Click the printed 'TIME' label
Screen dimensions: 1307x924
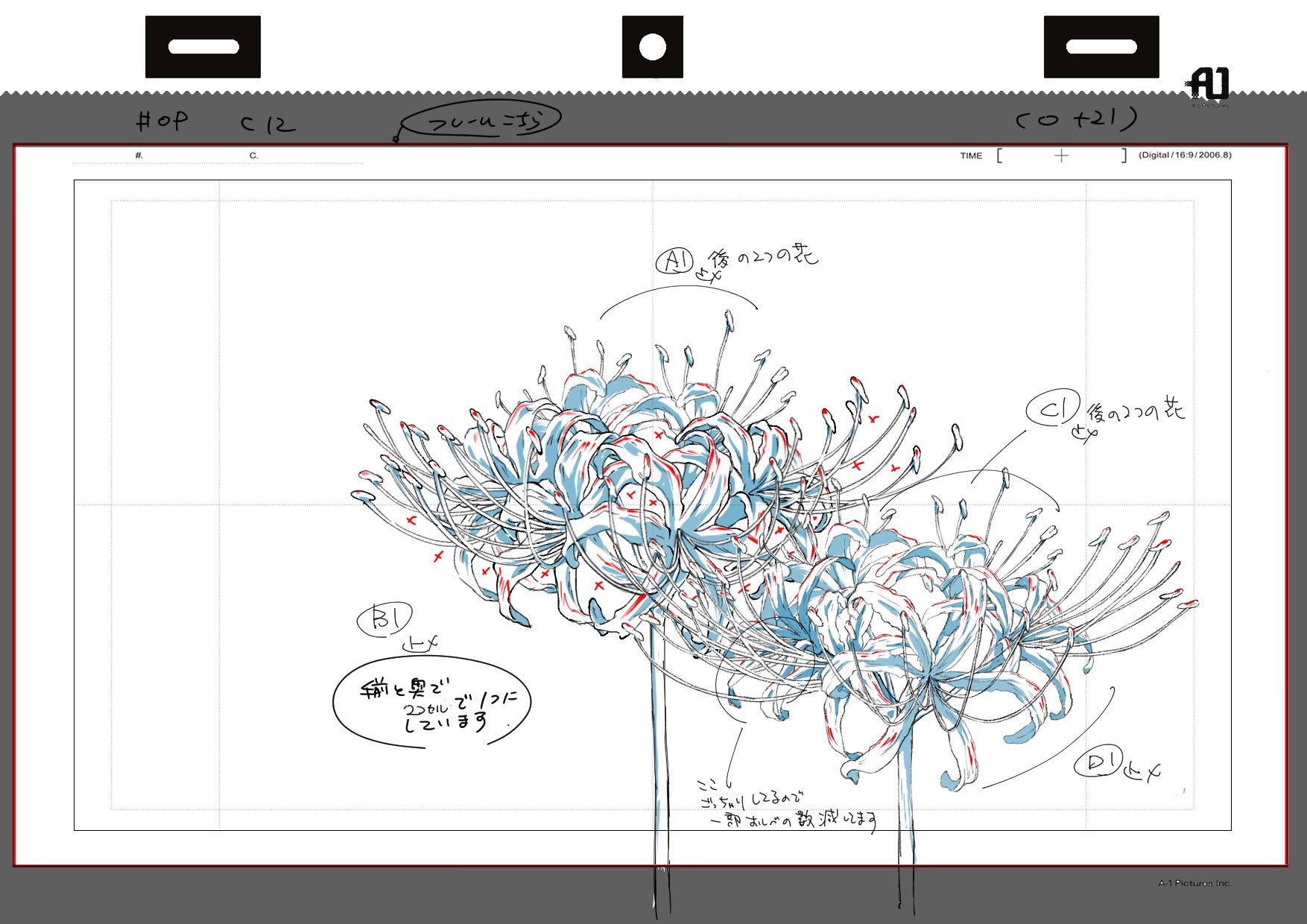tap(971, 156)
